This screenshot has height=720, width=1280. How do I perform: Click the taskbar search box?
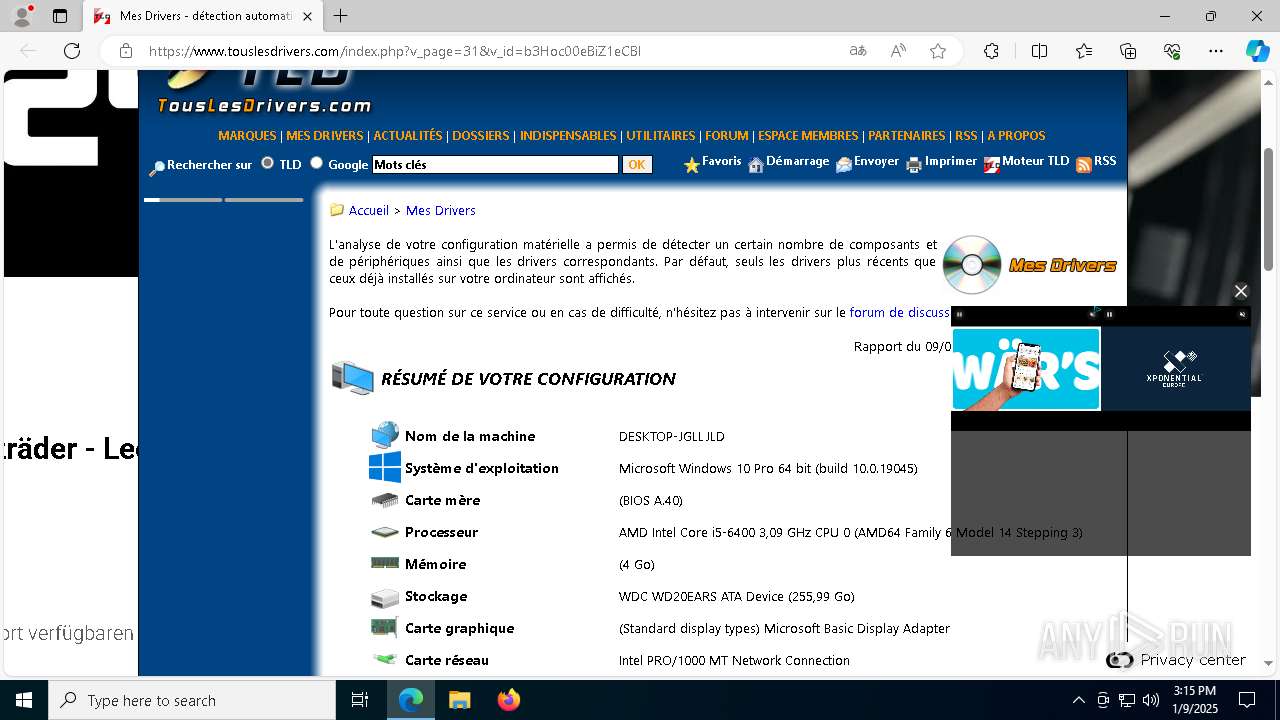[x=192, y=700]
